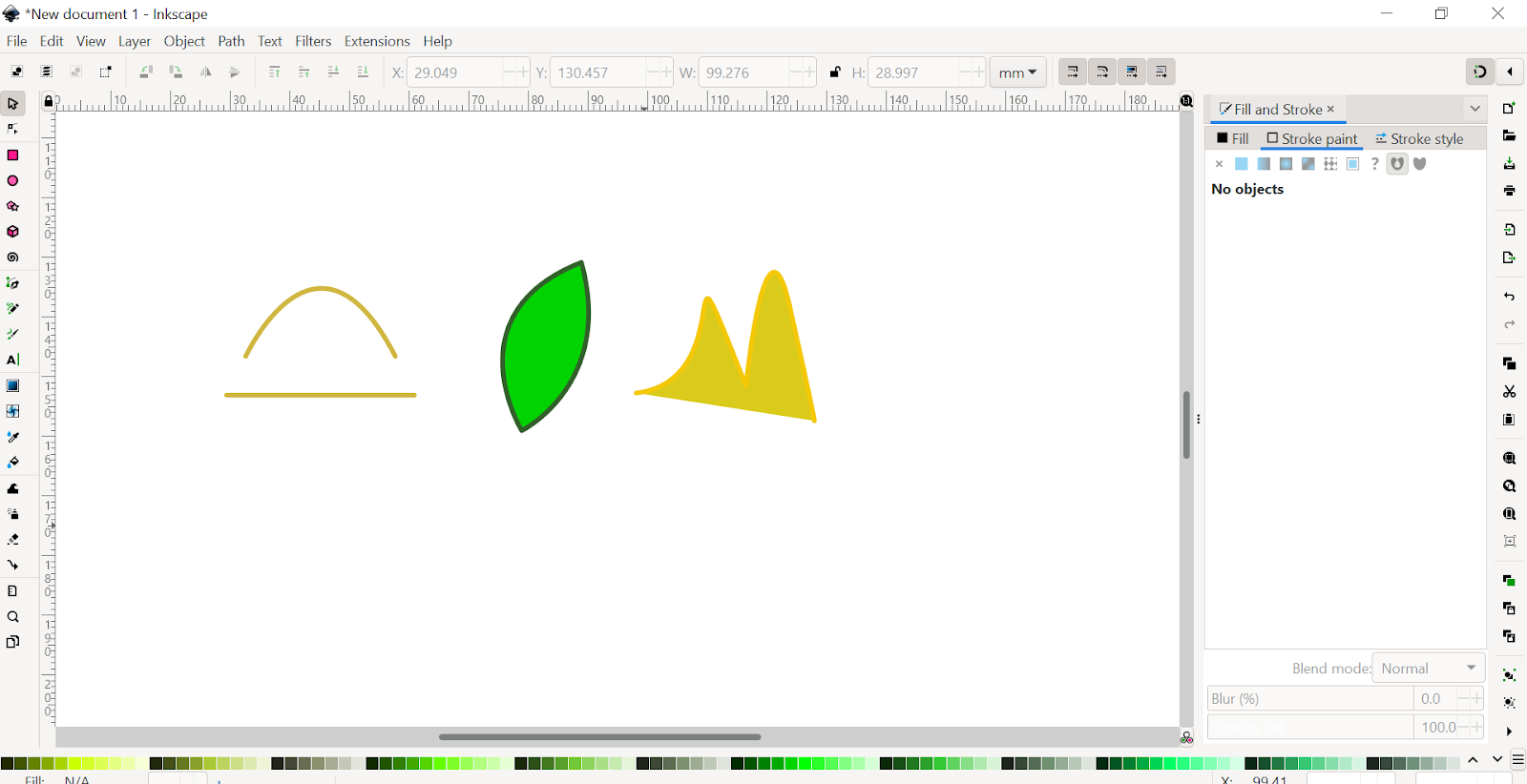This screenshot has width=1527, height=784.
Task: Click Rotate 90° counter-clockwise icon
Action: point(146,72)
